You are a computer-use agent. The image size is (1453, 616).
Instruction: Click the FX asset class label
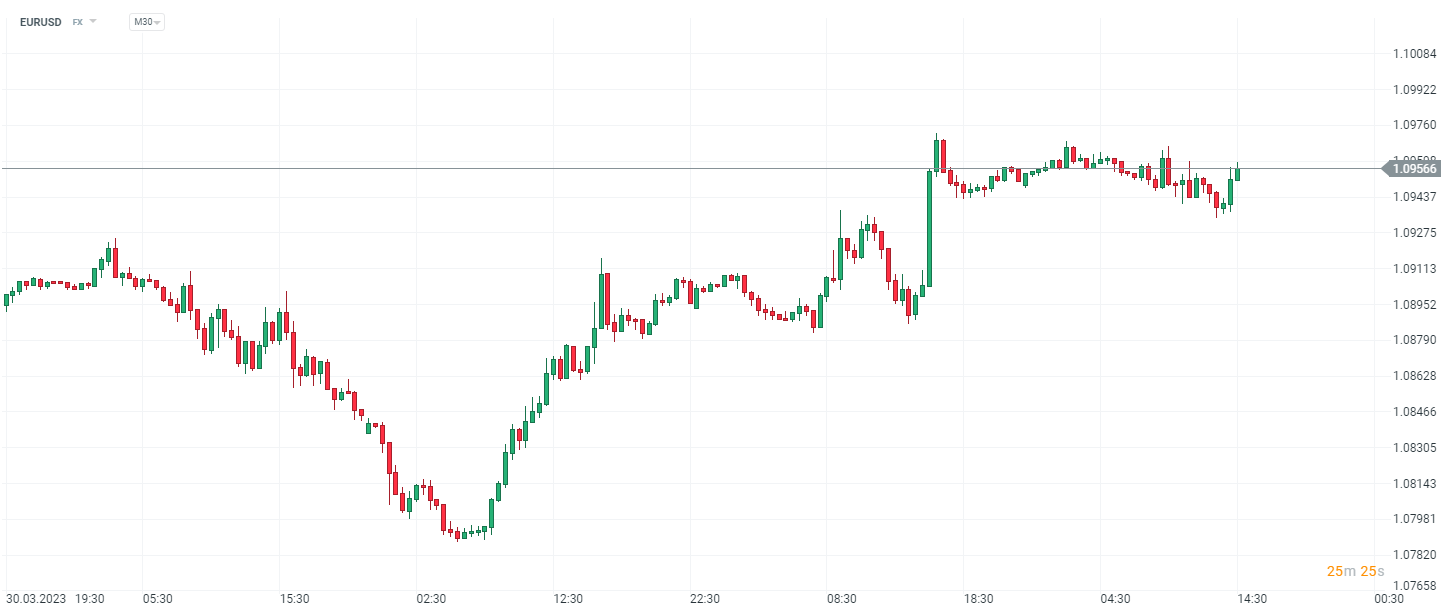point(77,21)
